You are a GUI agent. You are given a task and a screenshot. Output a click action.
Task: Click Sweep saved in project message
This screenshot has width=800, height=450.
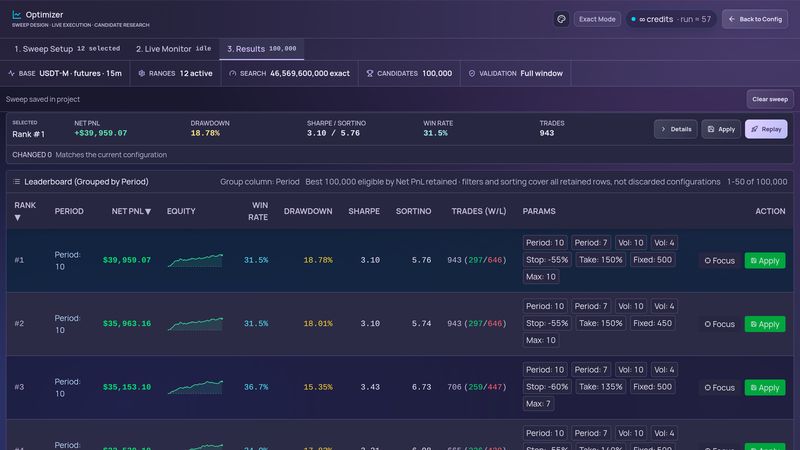tap(43, 99)
